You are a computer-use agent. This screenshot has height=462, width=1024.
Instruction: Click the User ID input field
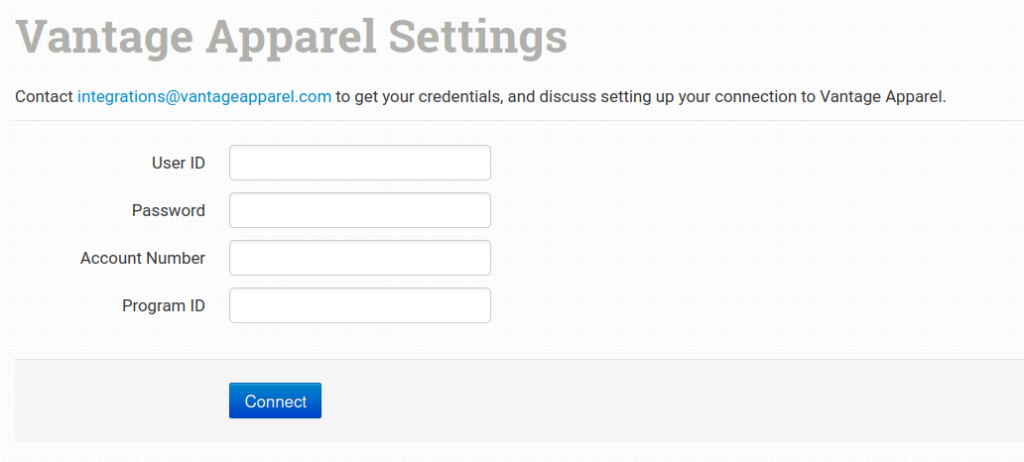360,163
